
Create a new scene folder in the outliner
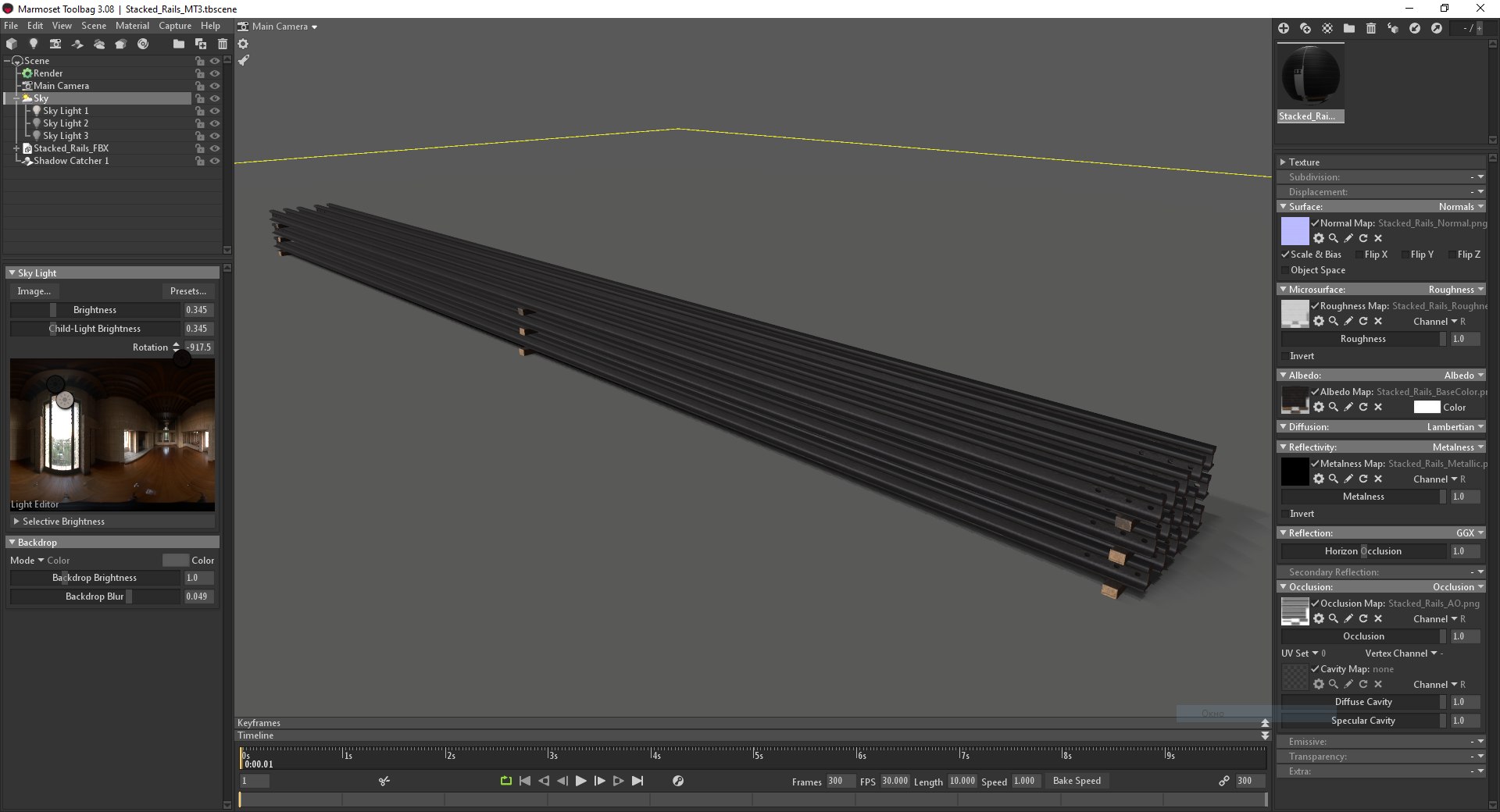(x=179, y=44)
